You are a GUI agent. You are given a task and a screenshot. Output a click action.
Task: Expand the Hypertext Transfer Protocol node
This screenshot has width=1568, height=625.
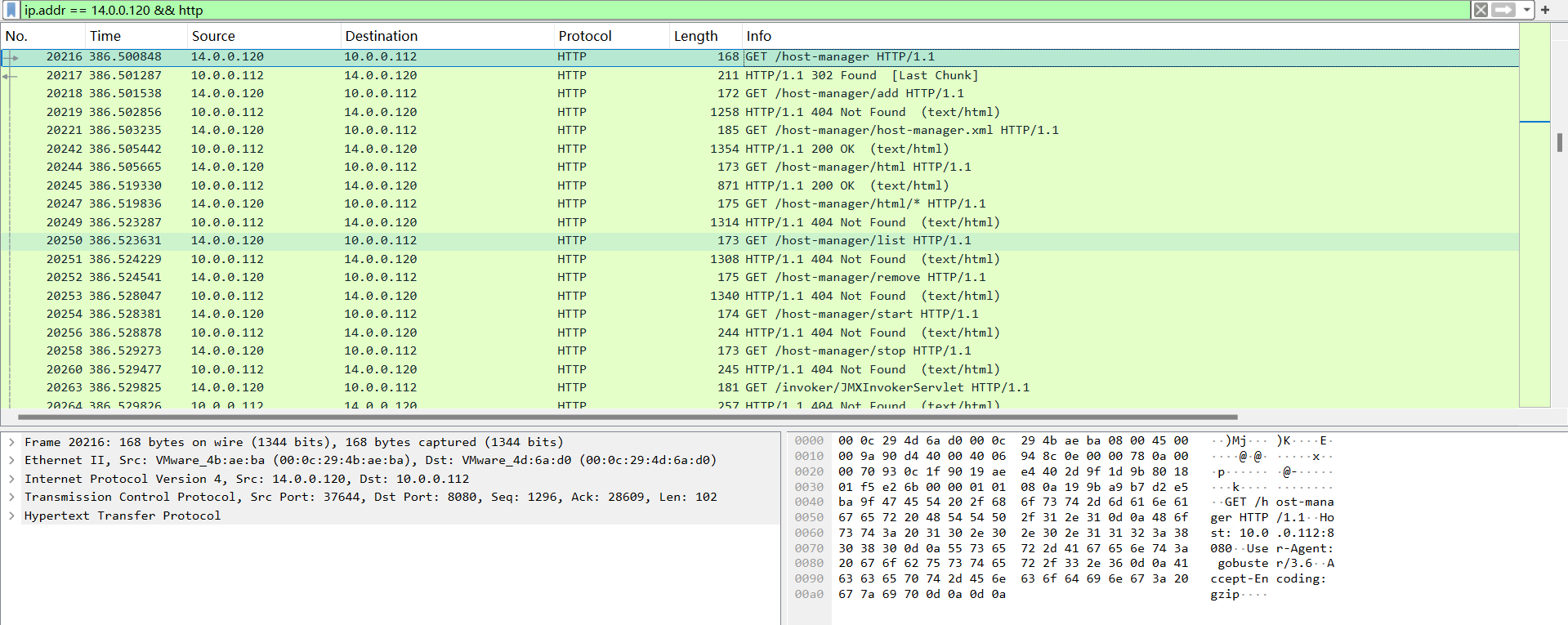coord(11,516)
